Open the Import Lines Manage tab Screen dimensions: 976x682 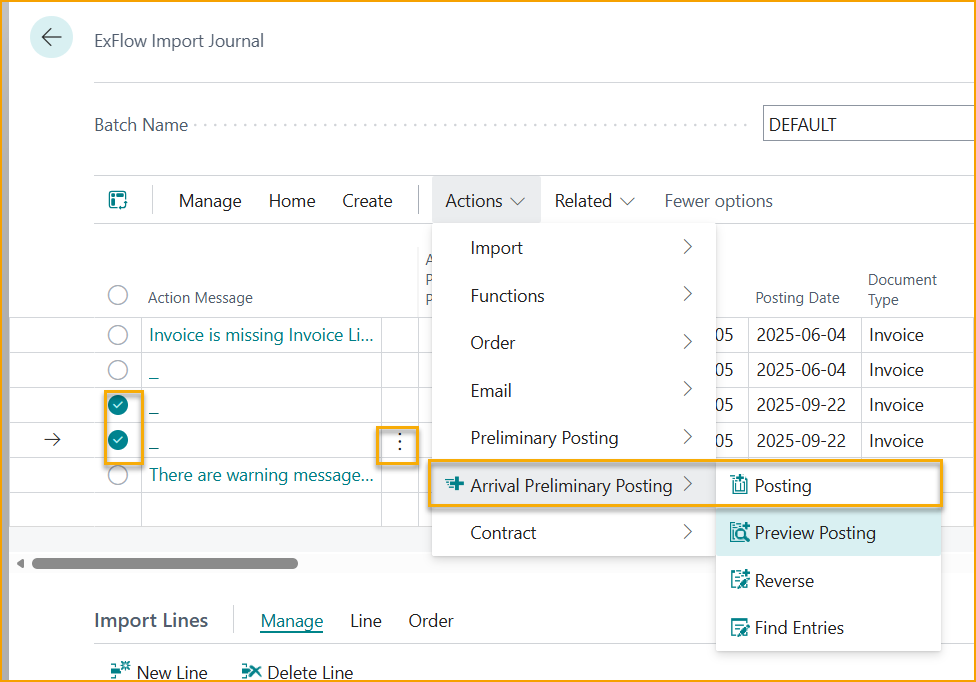291,620
